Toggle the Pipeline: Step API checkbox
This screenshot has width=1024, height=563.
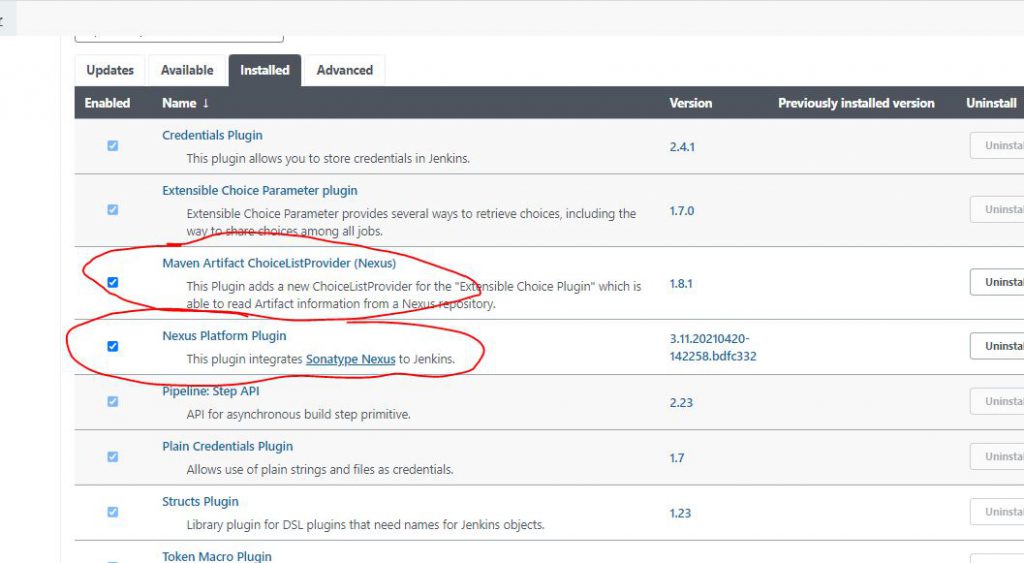tap(112, 401)
